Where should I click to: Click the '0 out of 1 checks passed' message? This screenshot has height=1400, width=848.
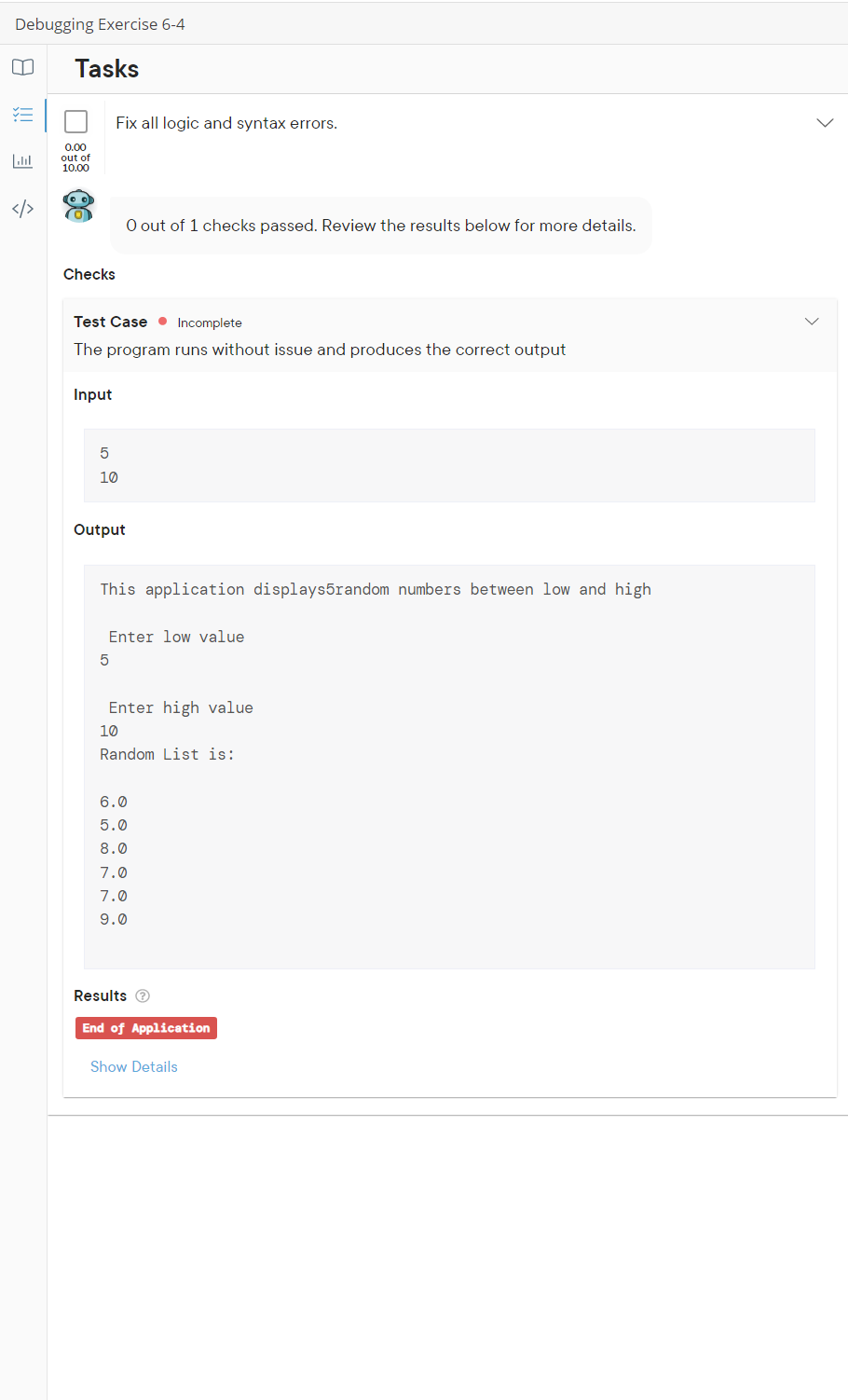coord(380,225)
